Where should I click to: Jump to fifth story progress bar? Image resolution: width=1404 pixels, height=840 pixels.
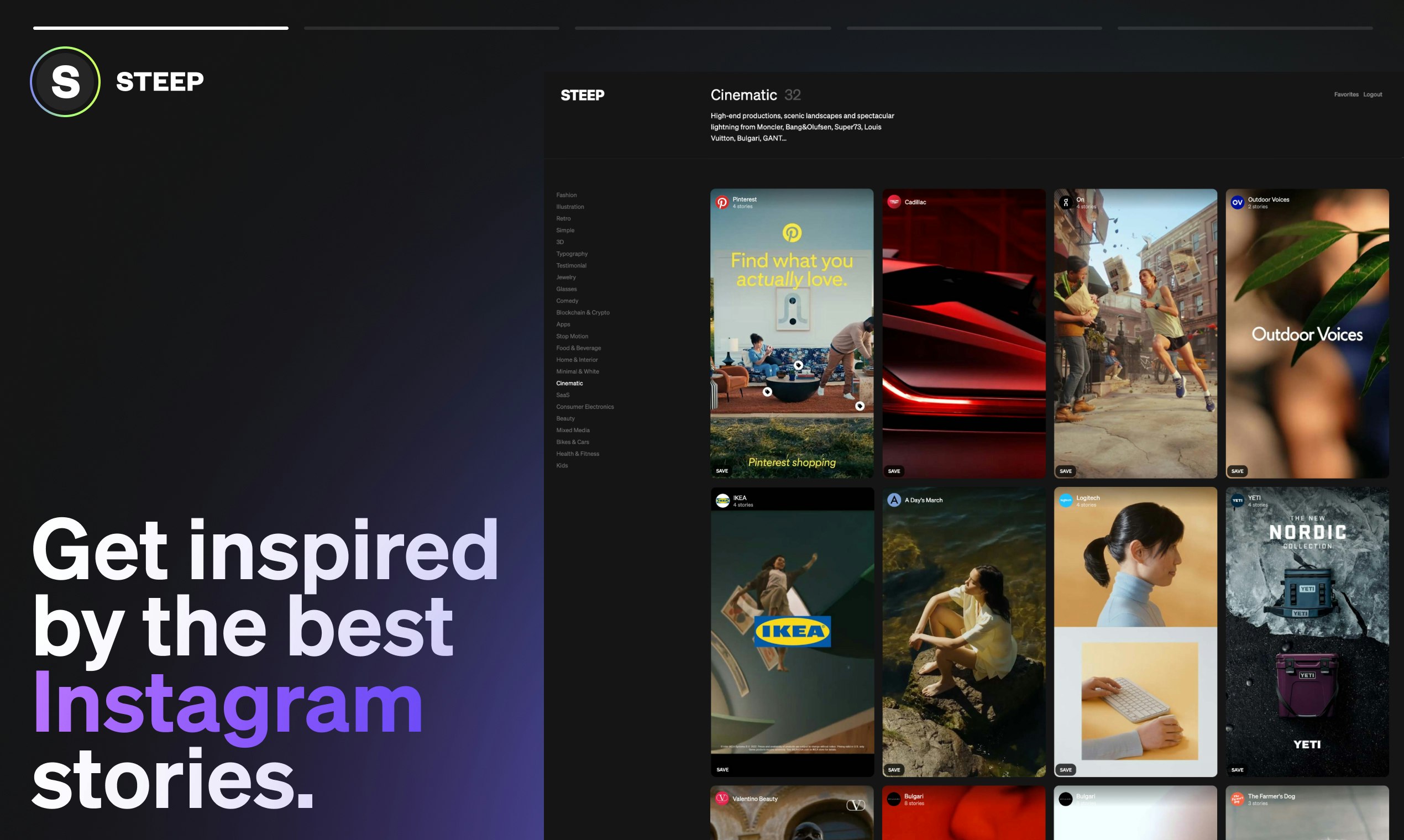click(1245, 28)
